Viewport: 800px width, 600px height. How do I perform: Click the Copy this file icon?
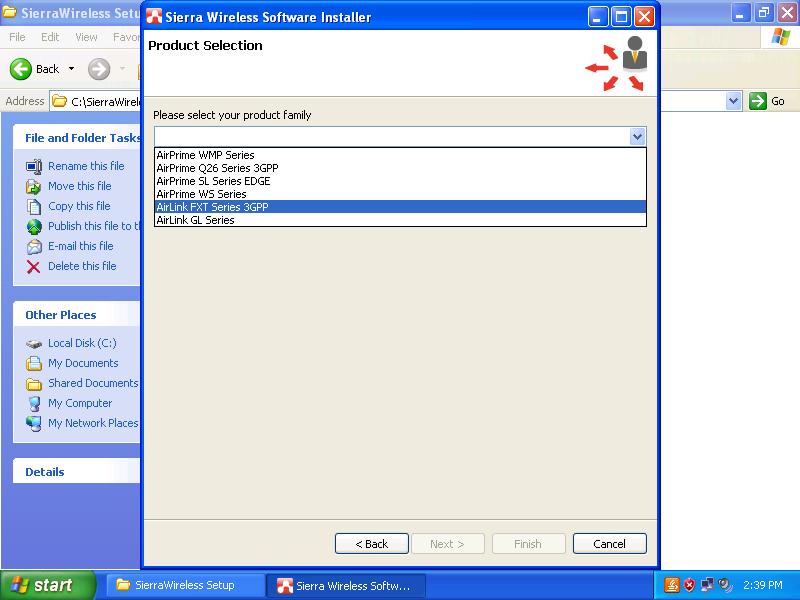pyautogui.click(x=34, y=207)
